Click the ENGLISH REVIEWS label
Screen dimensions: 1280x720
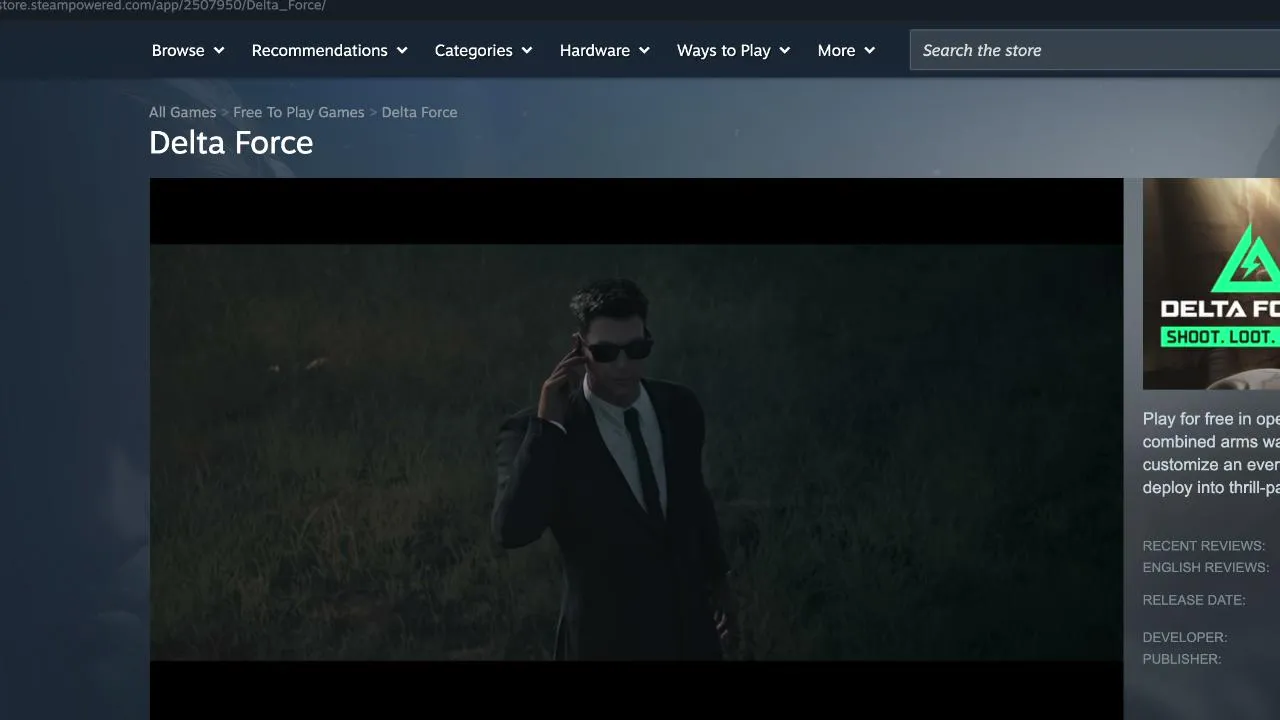1206,567
